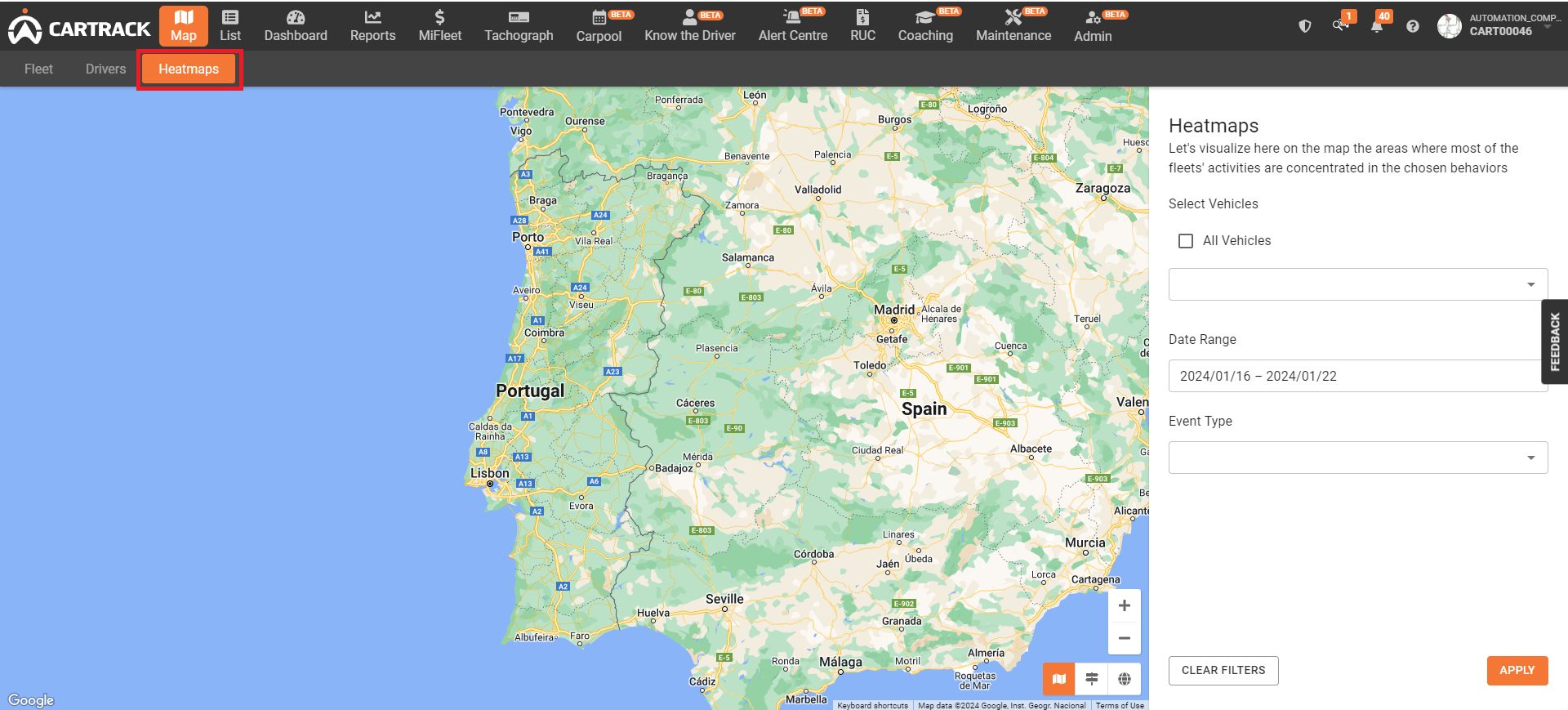Screen dimensions: 1568x710
Task: Click the Porto label on the map
Action: click(528, 237)
